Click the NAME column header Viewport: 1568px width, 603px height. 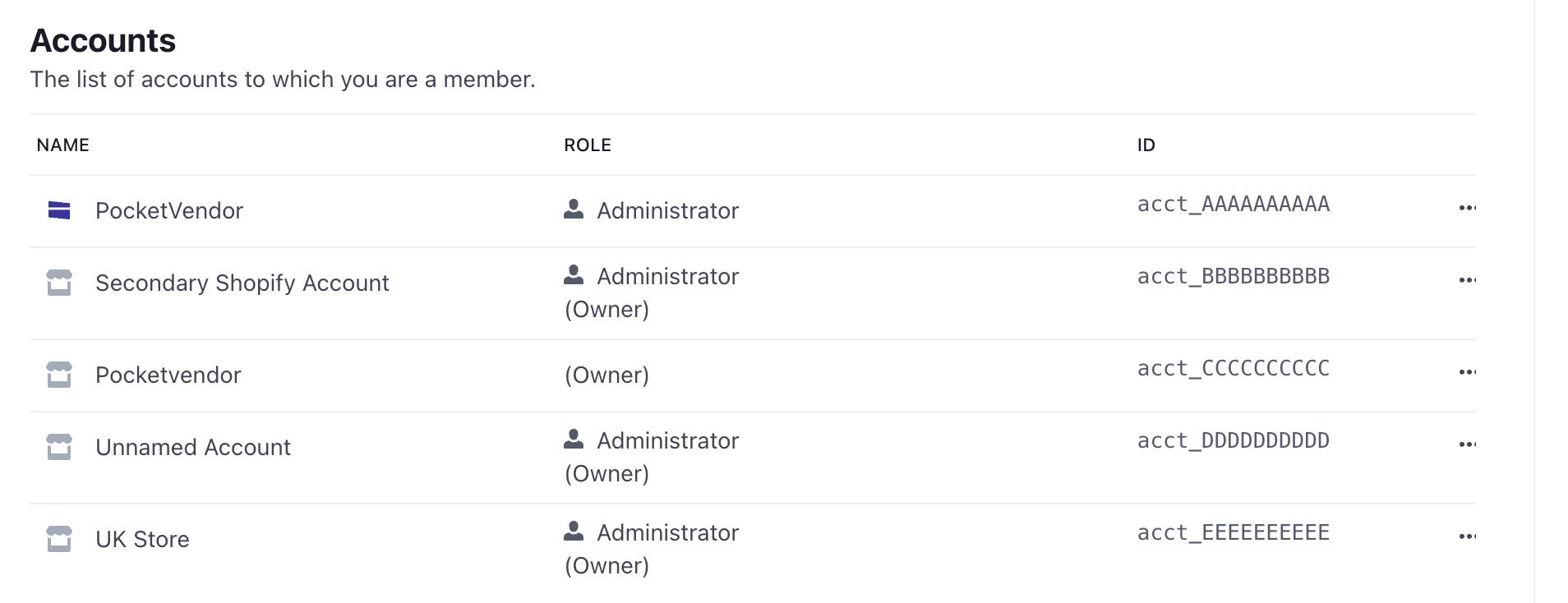63,145
